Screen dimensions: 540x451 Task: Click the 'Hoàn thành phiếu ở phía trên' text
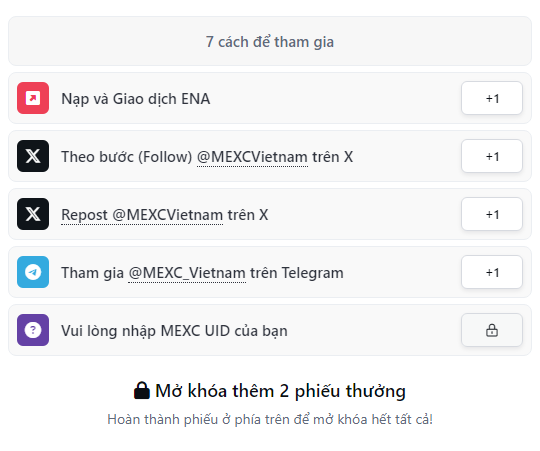tap(270, 419)
